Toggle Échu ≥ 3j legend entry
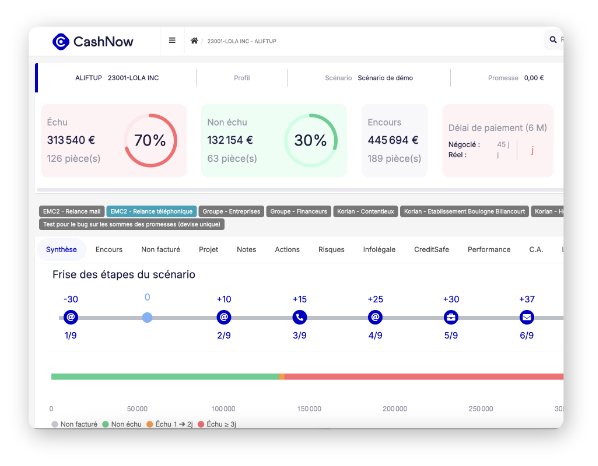The width and height of the screenshot is (598, 466). (217, 424)
